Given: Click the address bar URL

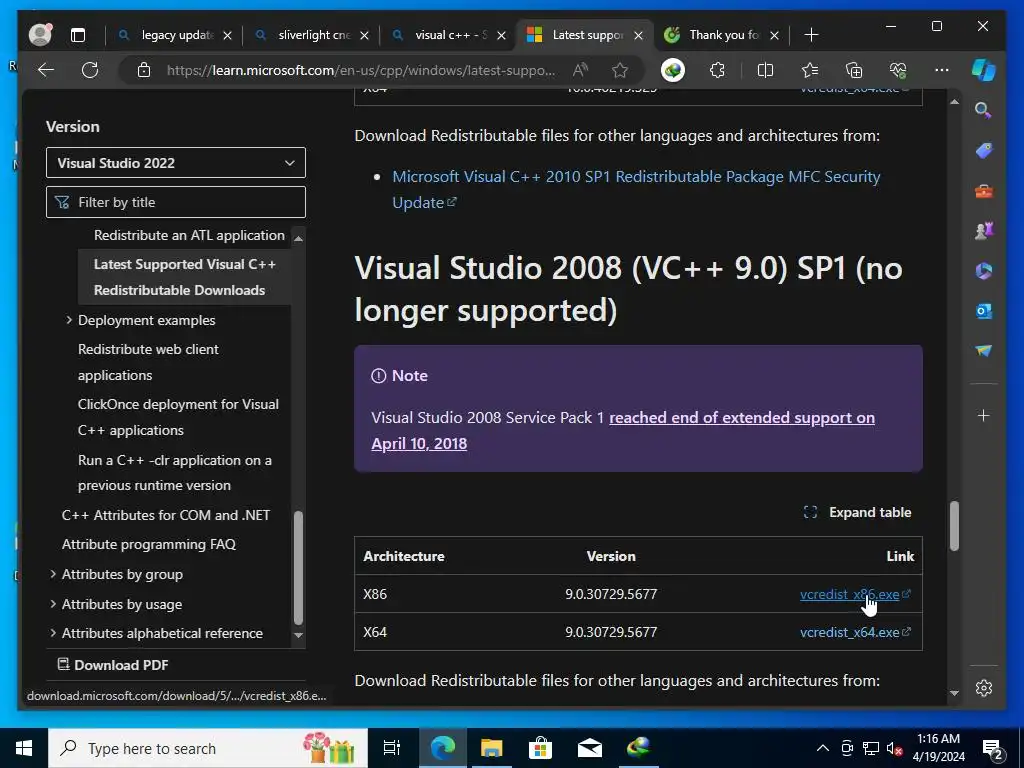Looking at the screenshot, I should pos(360,70).
